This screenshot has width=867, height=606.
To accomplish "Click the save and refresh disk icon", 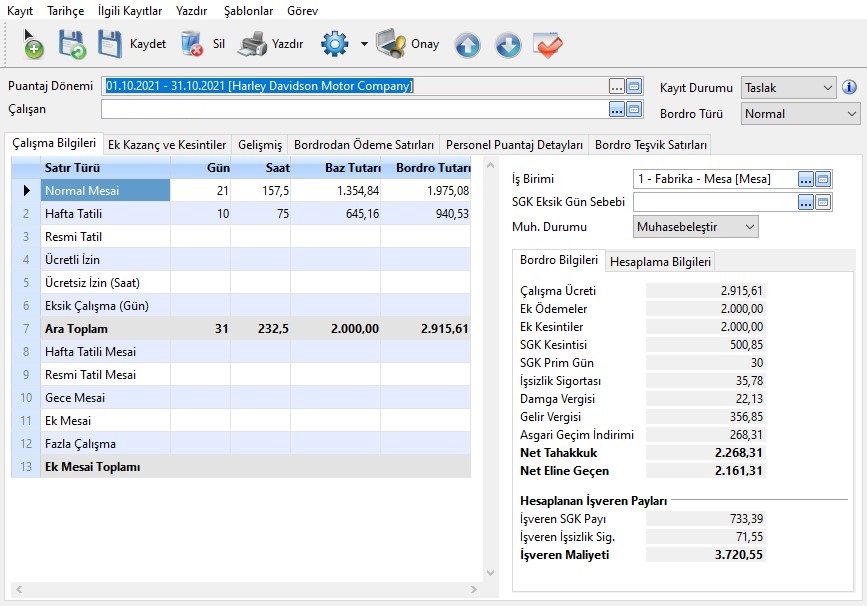I will pyautogui.click(x=71, y=44).
